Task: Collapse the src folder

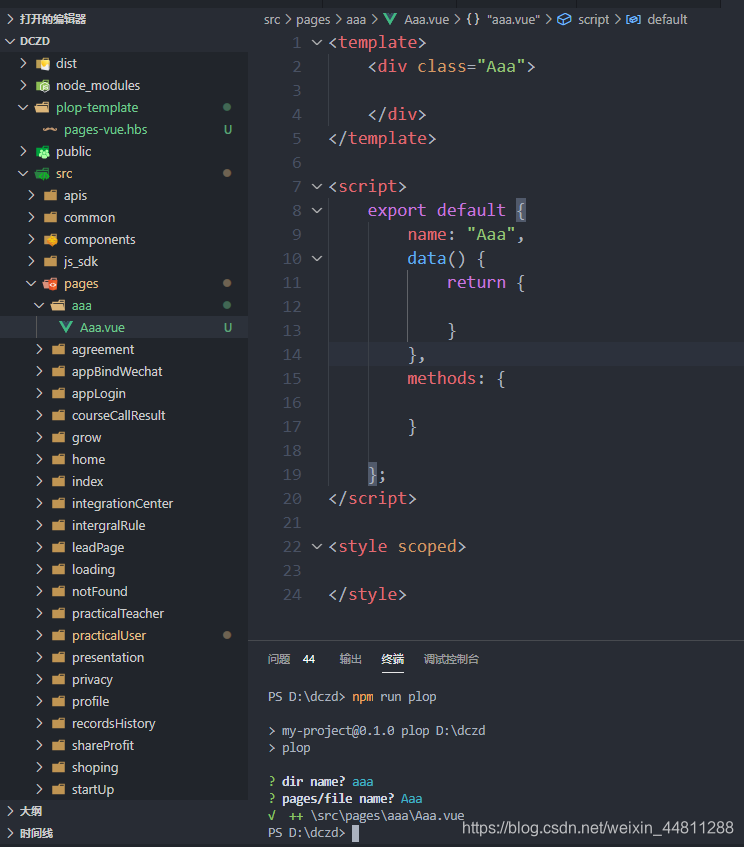Action: pyautogui.click(x=23, y=173)
